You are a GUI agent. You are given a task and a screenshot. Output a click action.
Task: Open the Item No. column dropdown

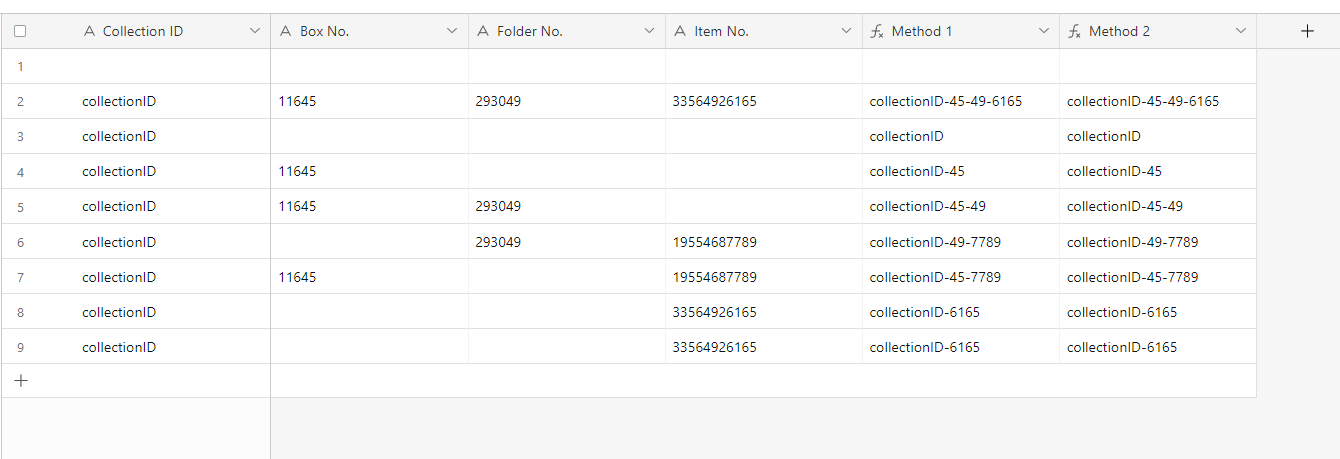coord(846,31)
